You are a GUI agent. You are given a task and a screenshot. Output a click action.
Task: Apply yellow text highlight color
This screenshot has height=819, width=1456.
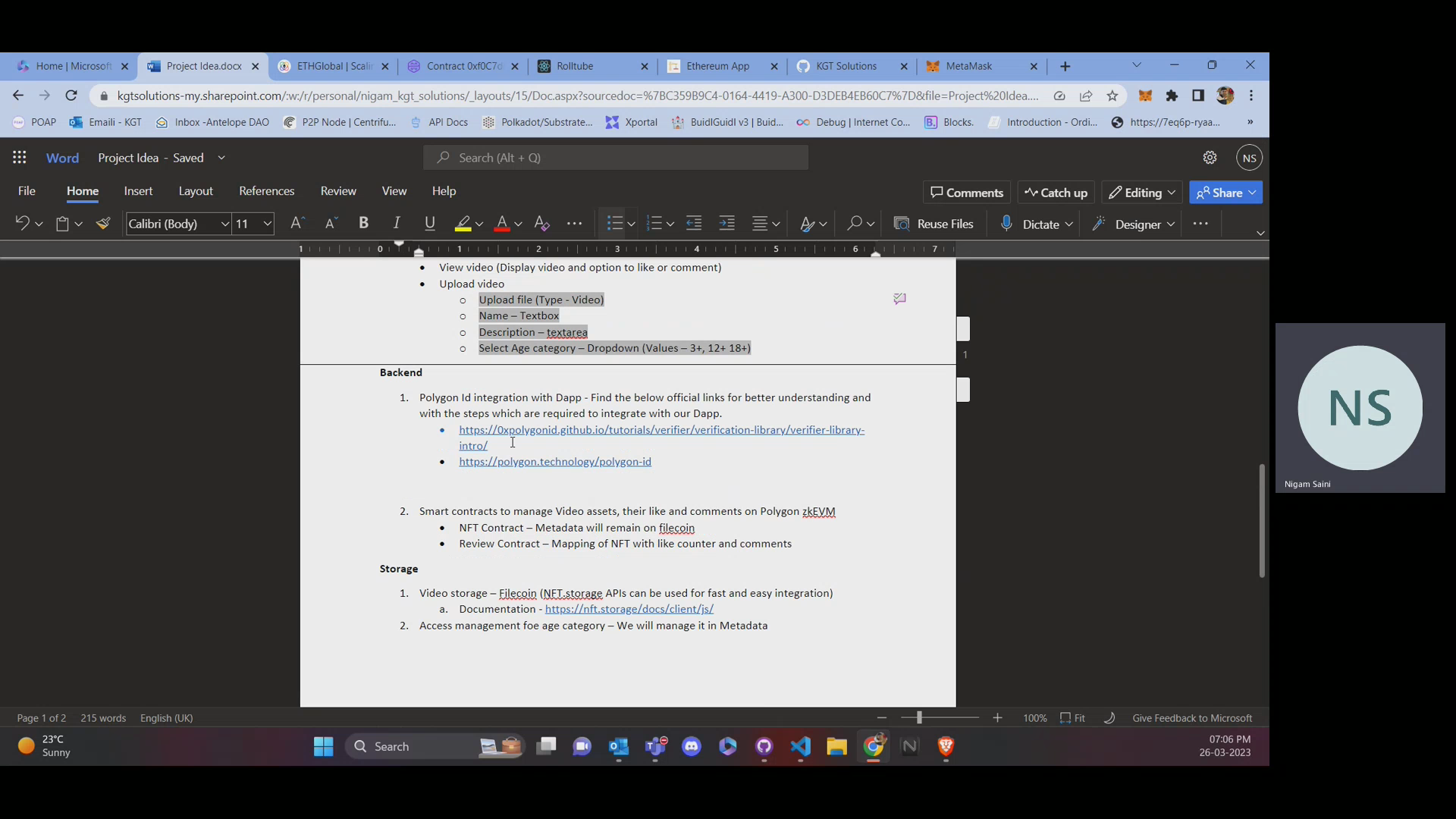463,224
